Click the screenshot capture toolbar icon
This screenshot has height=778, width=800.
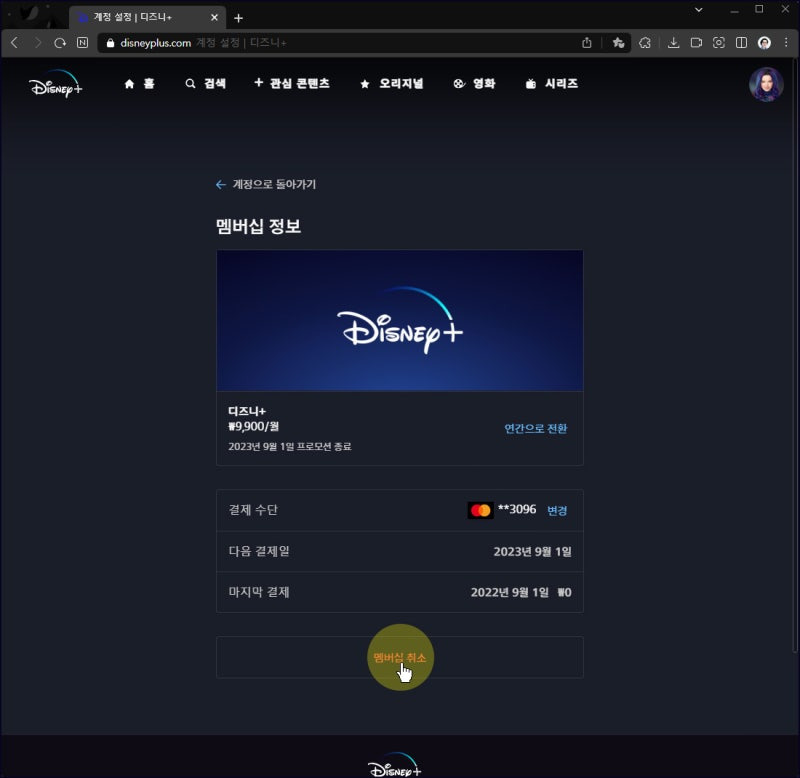coord(718,43)
